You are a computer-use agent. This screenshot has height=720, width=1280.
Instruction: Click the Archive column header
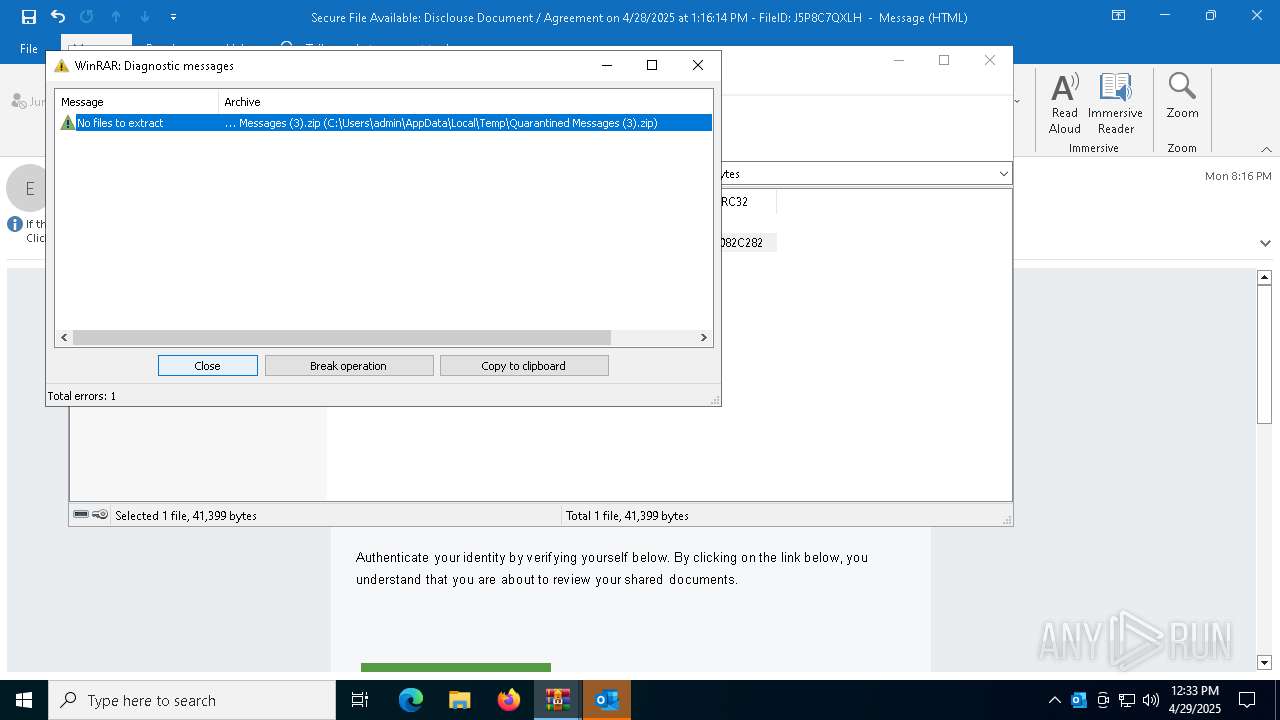pyautogui.click(x=465, y=102)
